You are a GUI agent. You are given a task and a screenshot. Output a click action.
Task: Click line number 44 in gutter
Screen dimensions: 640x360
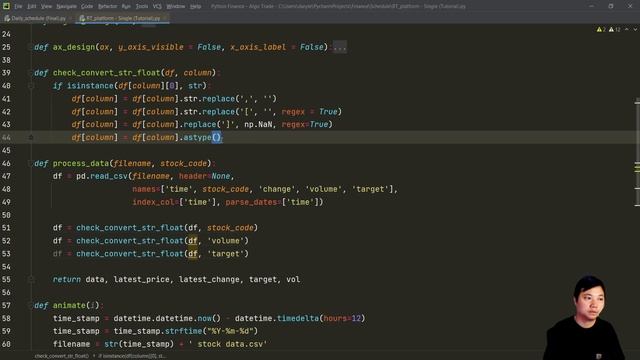[x=6, y=138]
